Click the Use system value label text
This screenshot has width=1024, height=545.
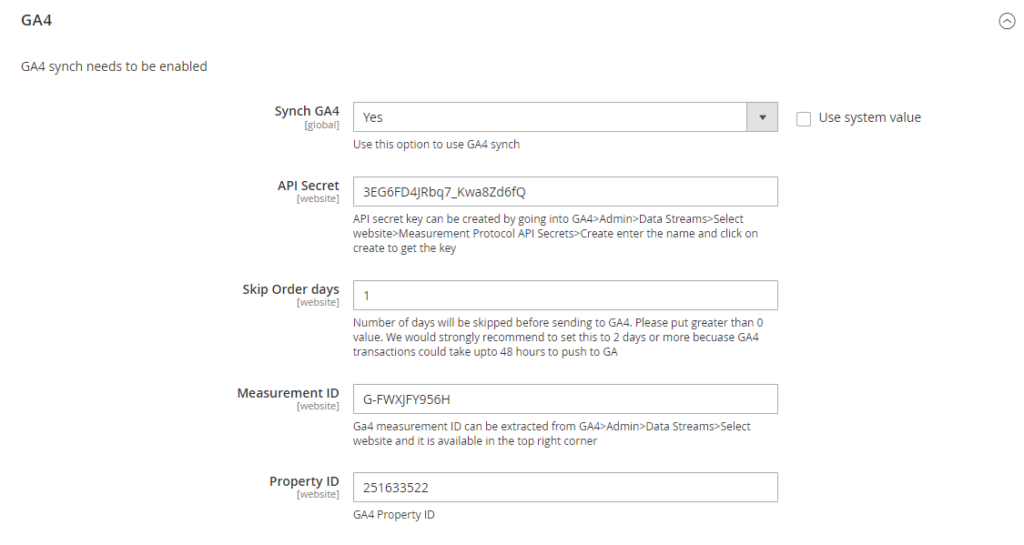pos(869,117)
